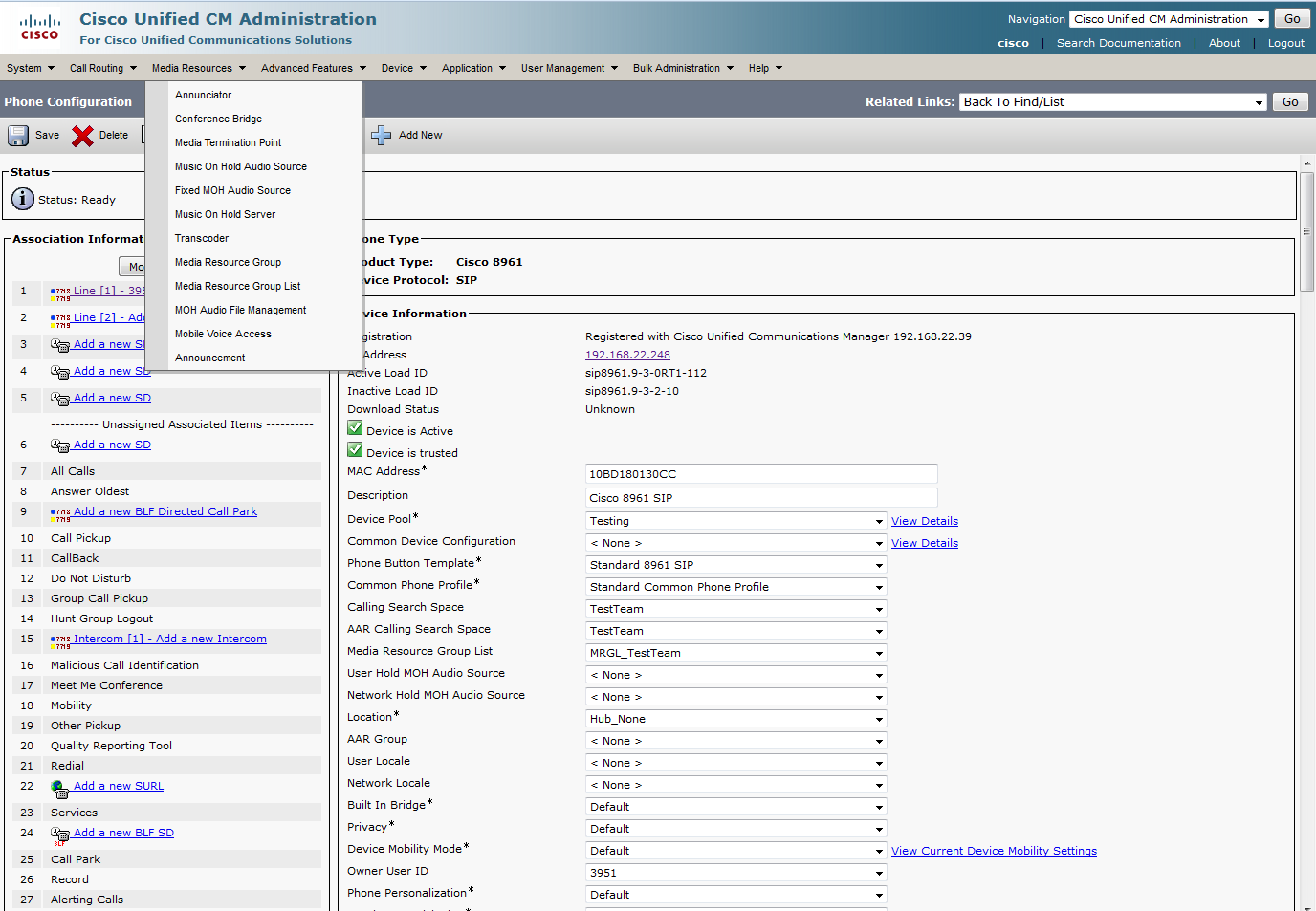Toggle the Device is trusted checkbox
This screenshot has height=911, width=1316.
pos(355,450)
